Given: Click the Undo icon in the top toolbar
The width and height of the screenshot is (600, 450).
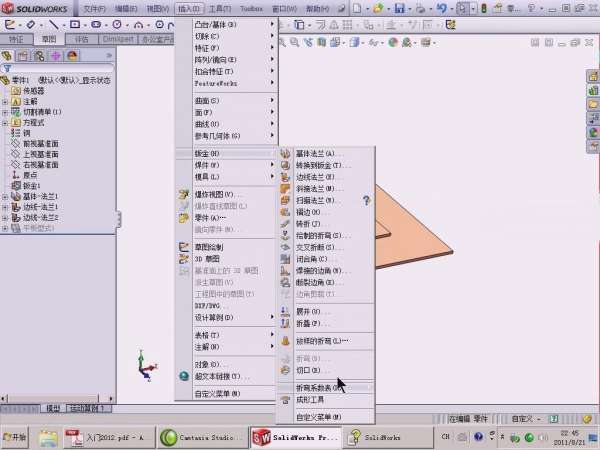Looking at the screenshot, I should [441, 8].
